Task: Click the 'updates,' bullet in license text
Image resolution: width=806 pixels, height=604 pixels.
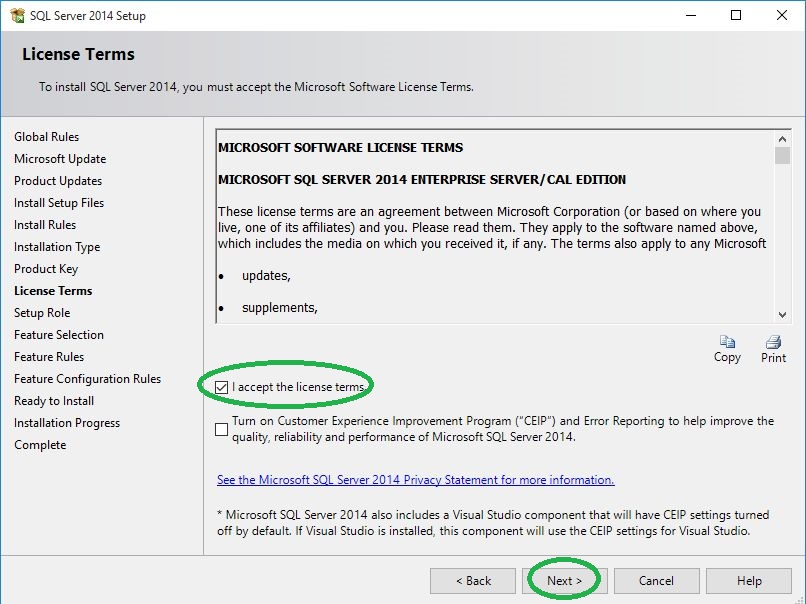Action: click(266, 276)
